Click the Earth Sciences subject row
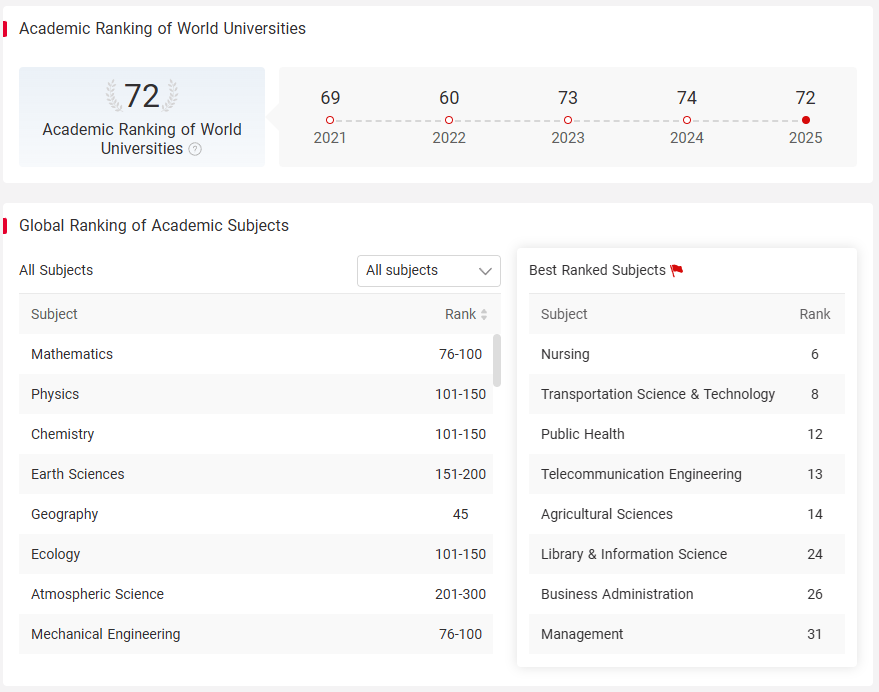 (256, 474)
